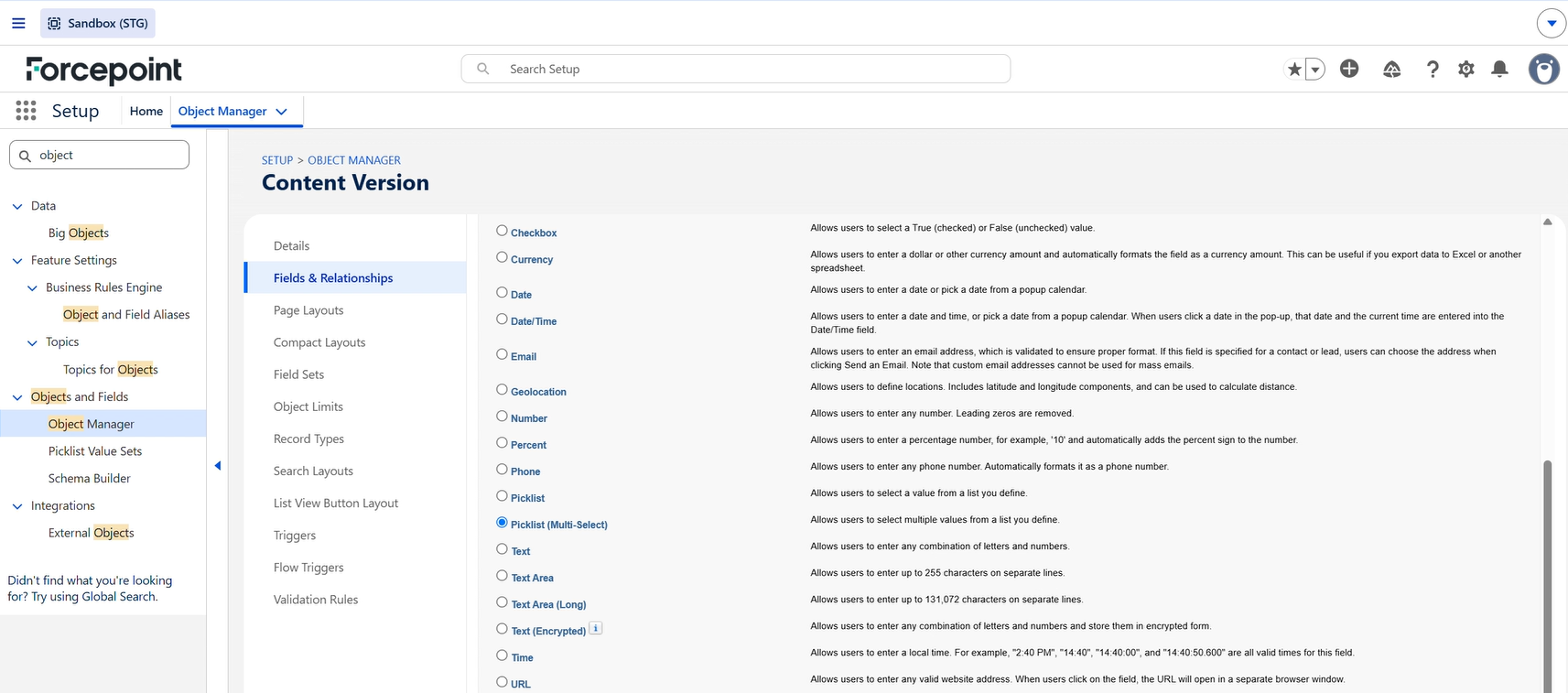The image size is (1568, 693).
Task: Open the Object Manager tab dropdown chevron
Action: click(281, 112)
